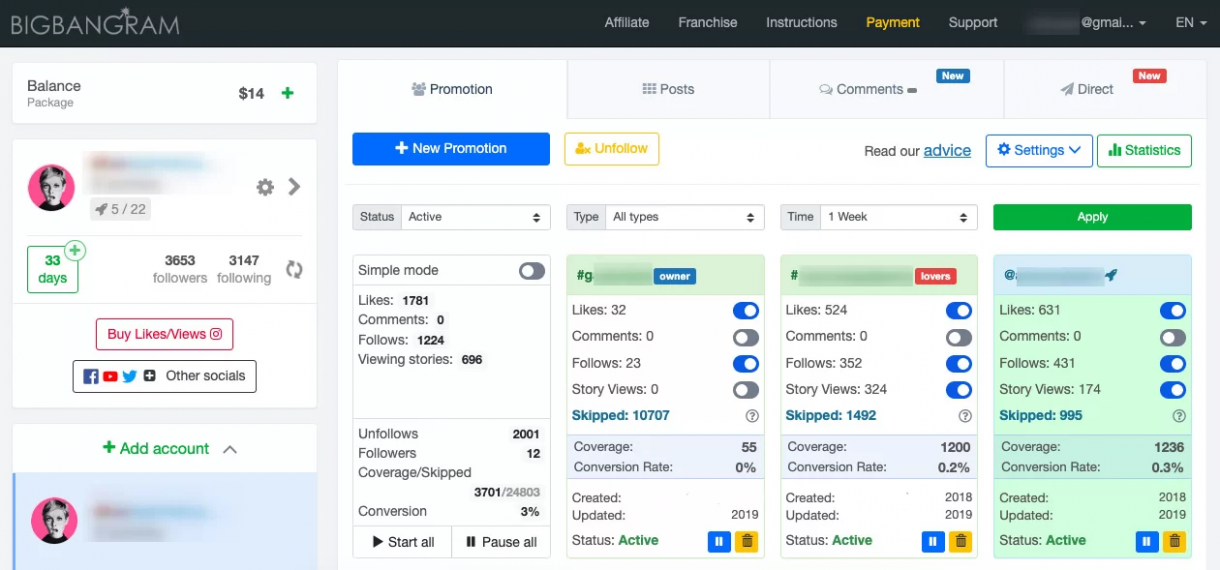
Task: Click the Twitter icon in Other socials
Action: click(129, 376)
